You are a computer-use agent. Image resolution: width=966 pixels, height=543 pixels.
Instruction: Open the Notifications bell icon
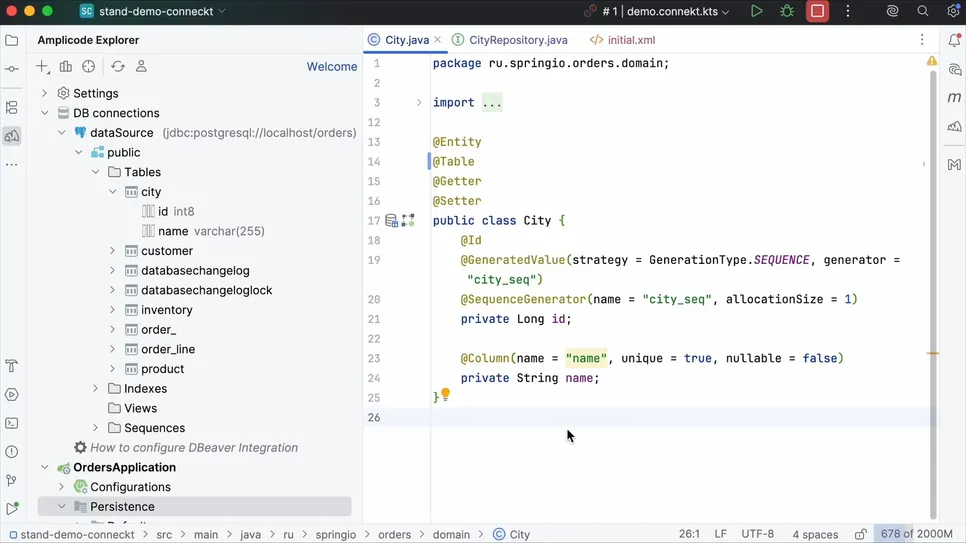pyautogui.click(x=954, y=41)
